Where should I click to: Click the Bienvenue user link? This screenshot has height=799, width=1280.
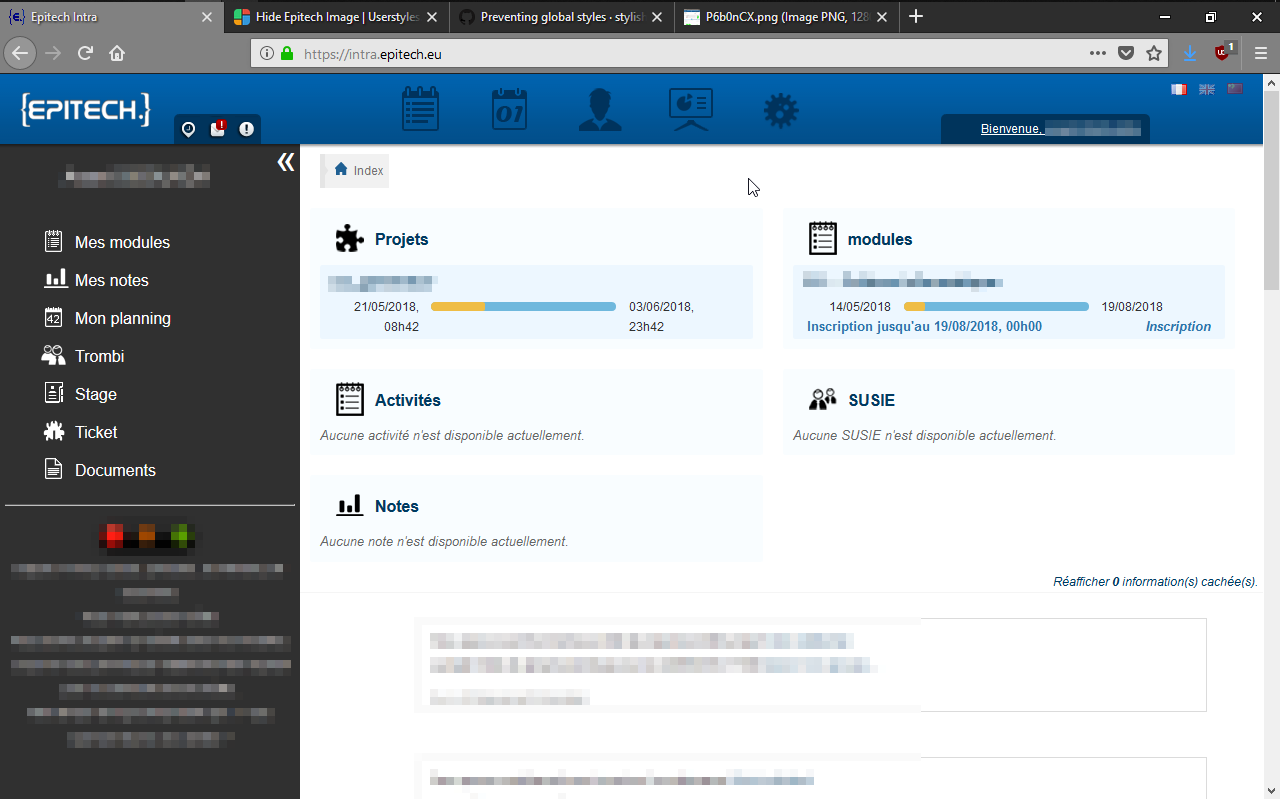1045,129
